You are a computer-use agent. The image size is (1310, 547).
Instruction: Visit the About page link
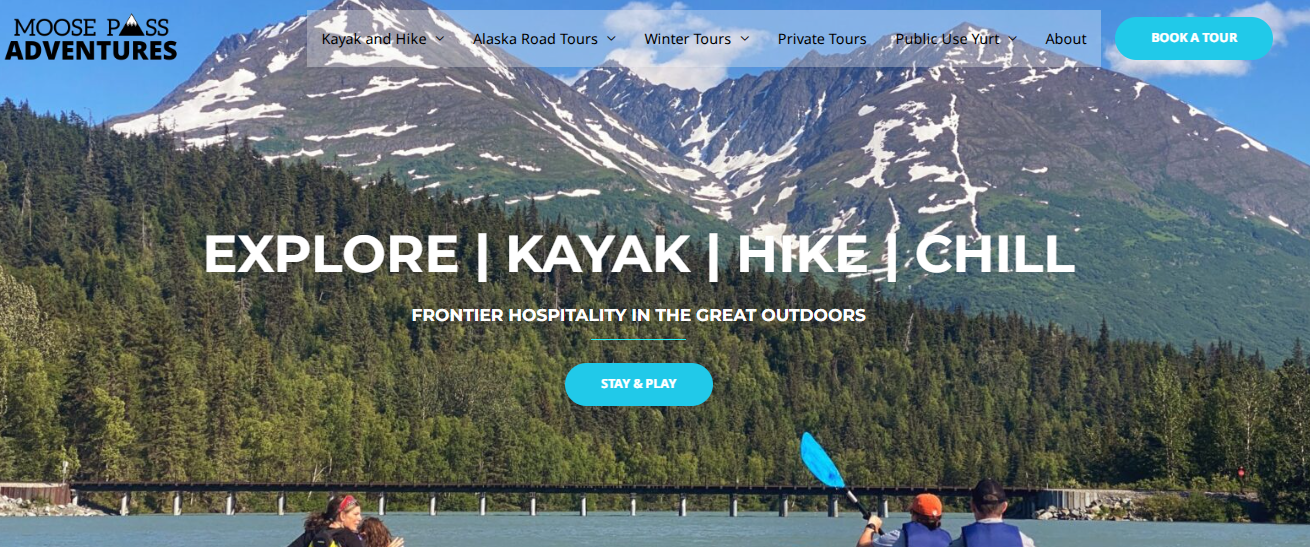point(1066,39)
